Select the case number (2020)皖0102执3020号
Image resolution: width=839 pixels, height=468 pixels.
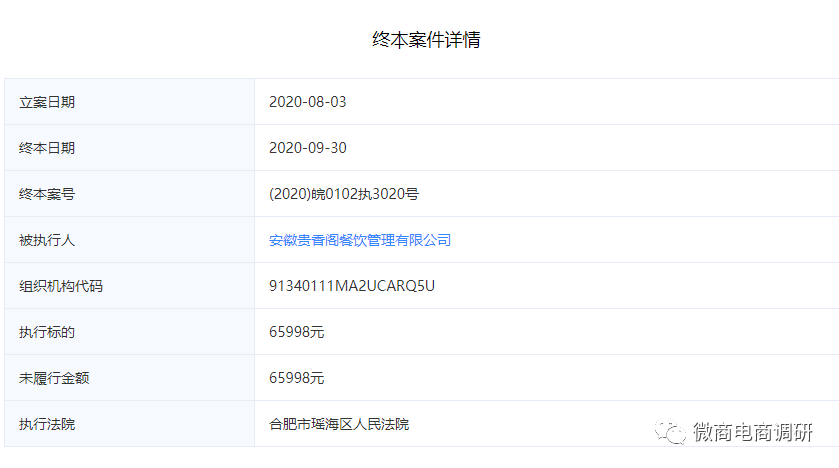(344, 194)
